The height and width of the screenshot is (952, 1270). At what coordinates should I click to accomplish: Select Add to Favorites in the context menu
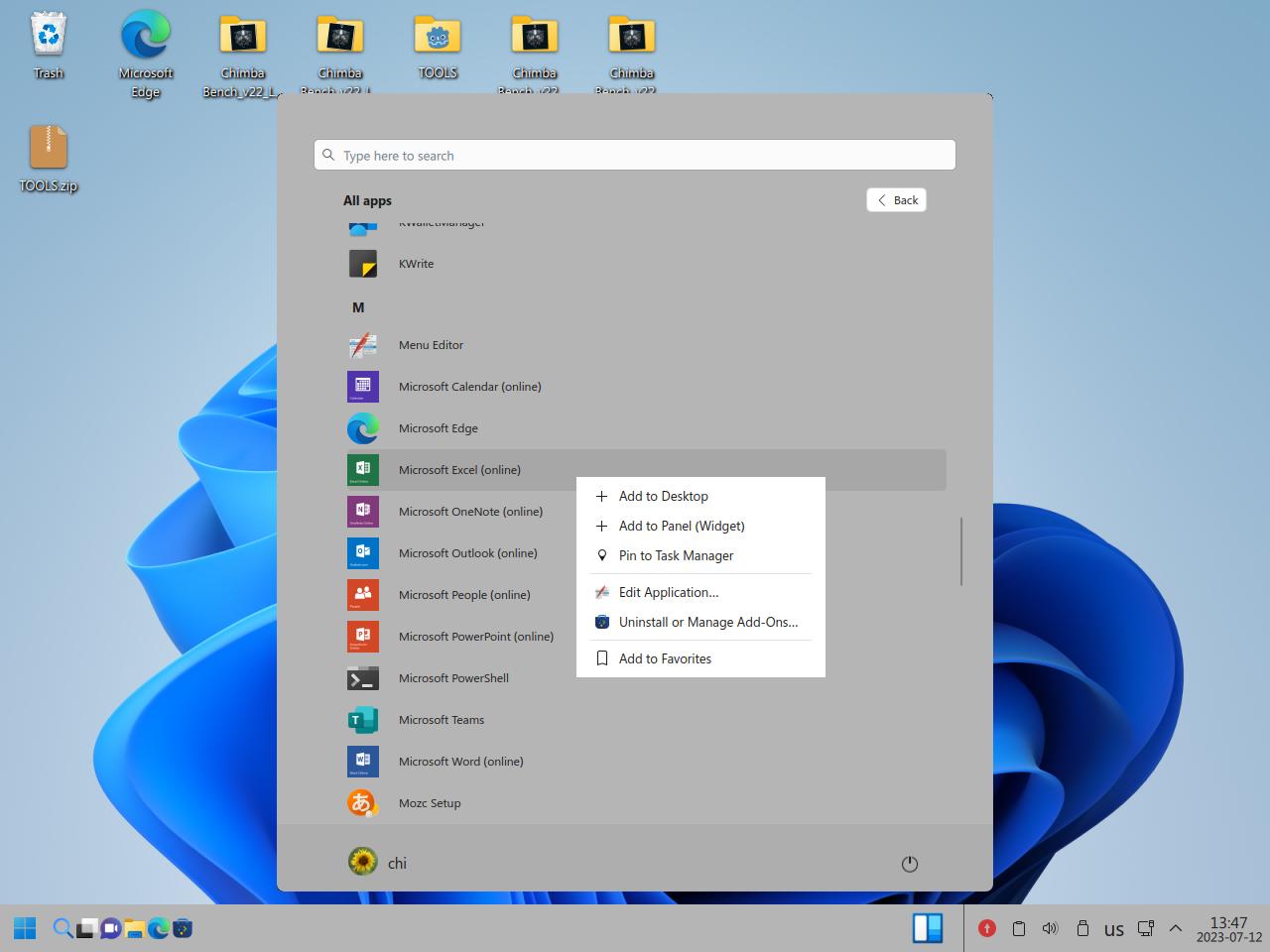point(665,658)
